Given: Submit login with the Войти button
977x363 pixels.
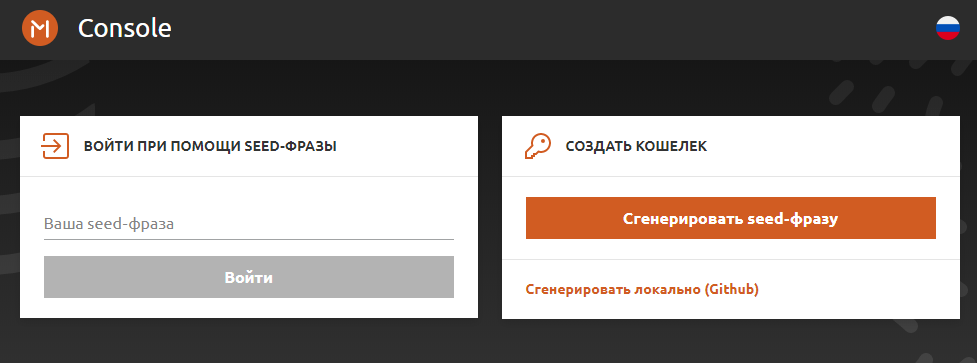Looking at the screenshot, I should (x=249, y=277).
